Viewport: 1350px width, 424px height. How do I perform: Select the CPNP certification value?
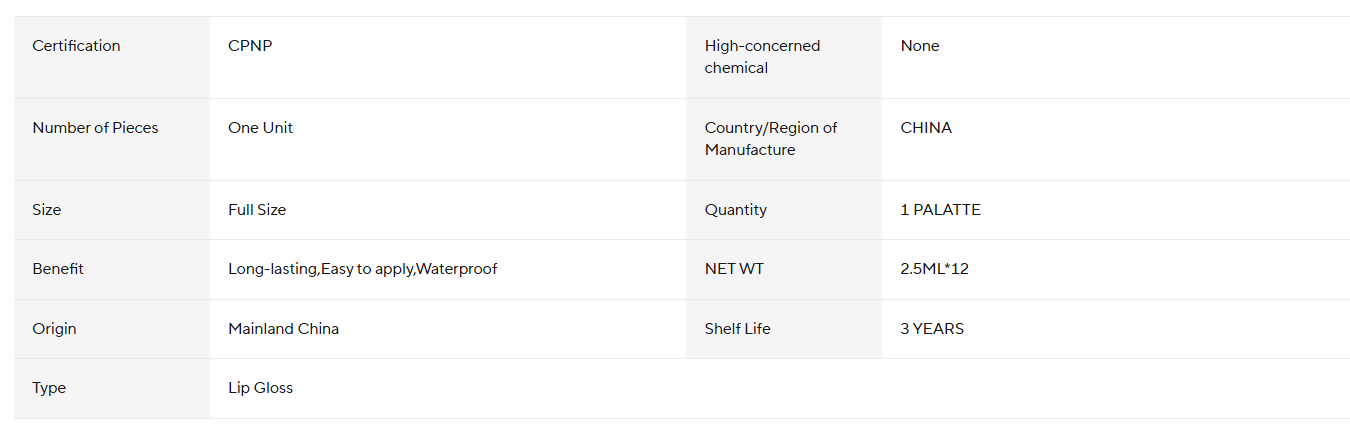250,46
